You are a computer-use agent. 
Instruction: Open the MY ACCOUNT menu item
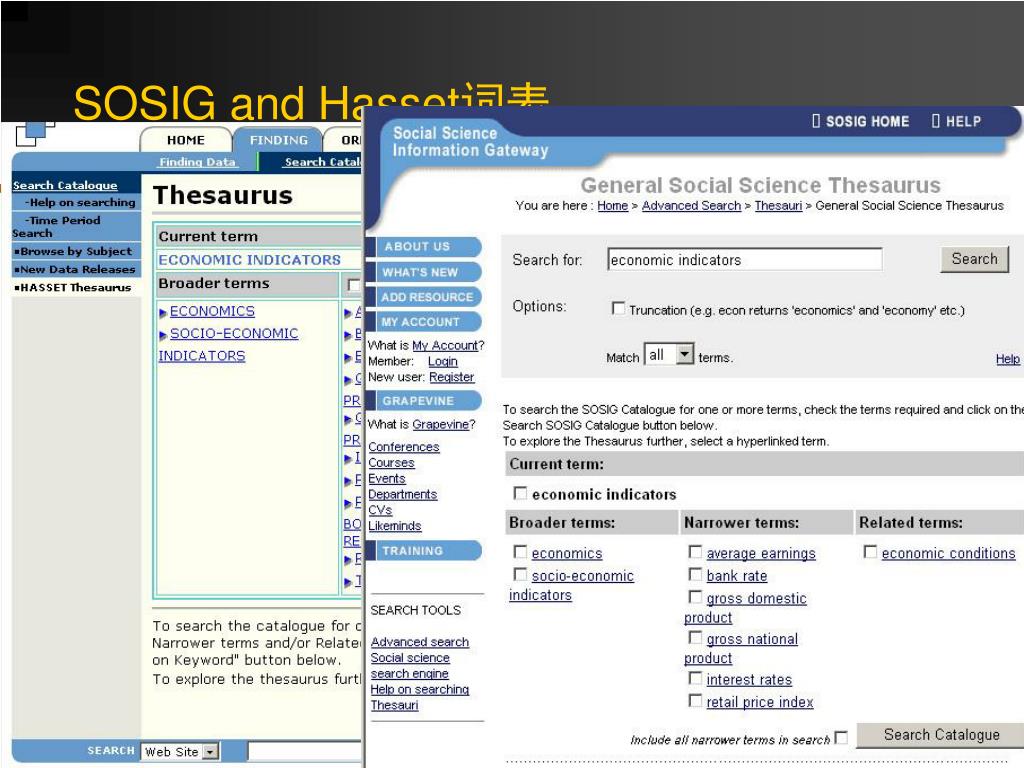(423, 322)
